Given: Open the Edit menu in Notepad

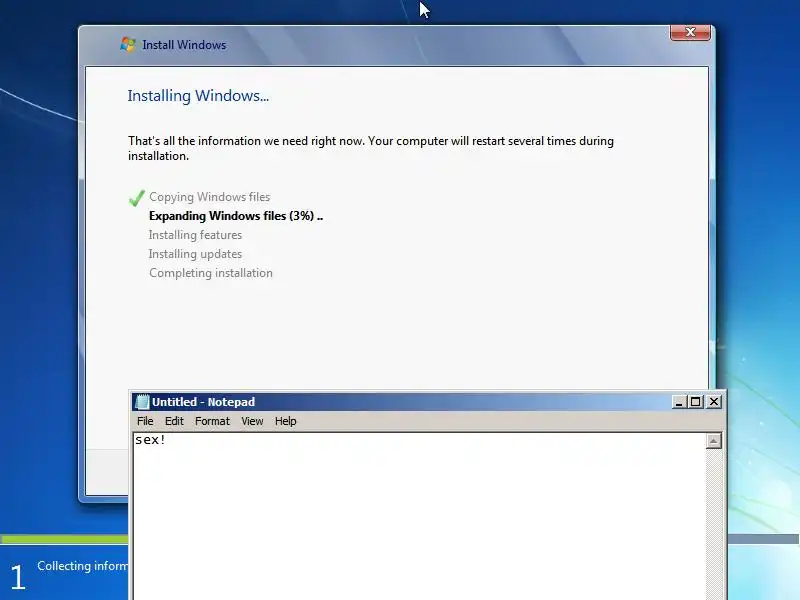Looking at the screenshot, I should [174, 421].
